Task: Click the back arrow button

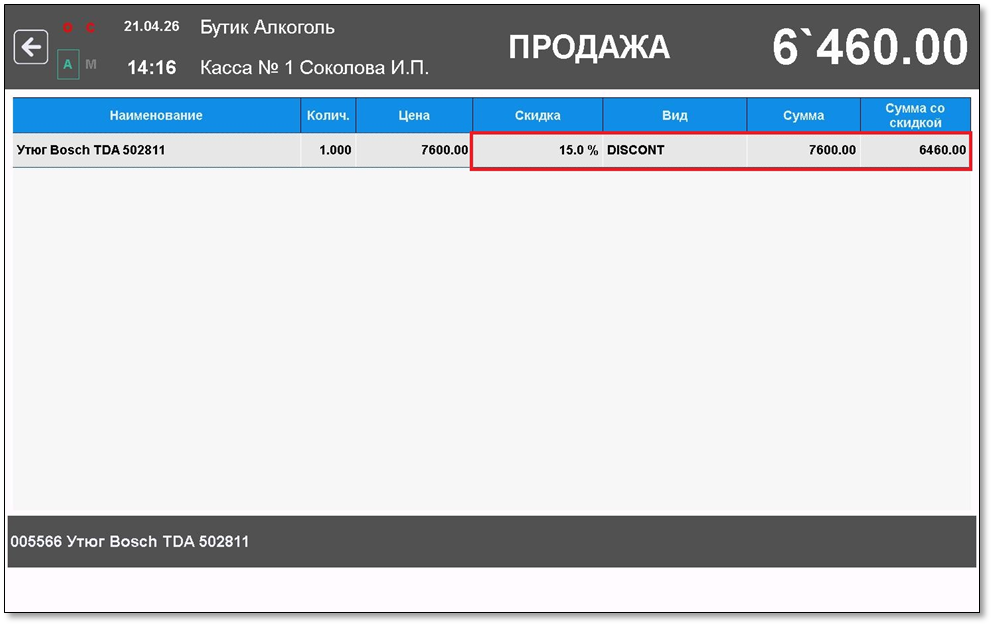Action: [x=31, y=47]
